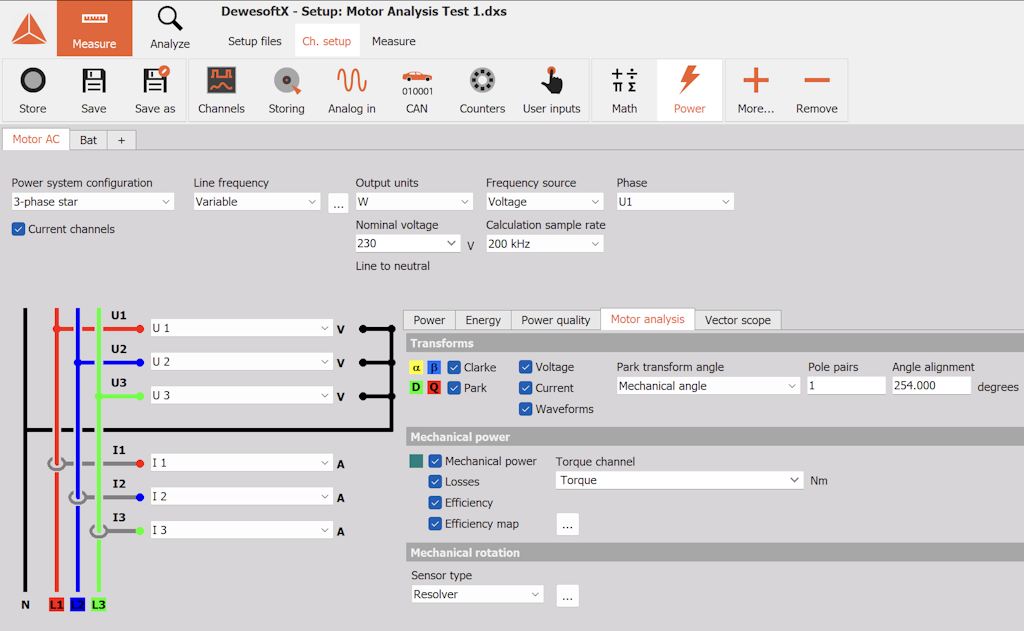The image size is (1024, 631).
Task: Open Line frequency Variable dropdown
Action: coord(256,202)
